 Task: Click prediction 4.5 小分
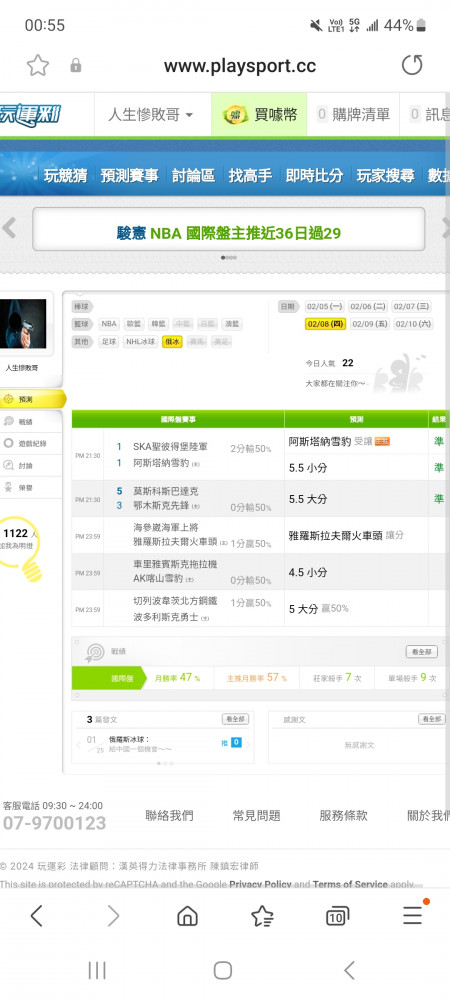coord(308,572)
